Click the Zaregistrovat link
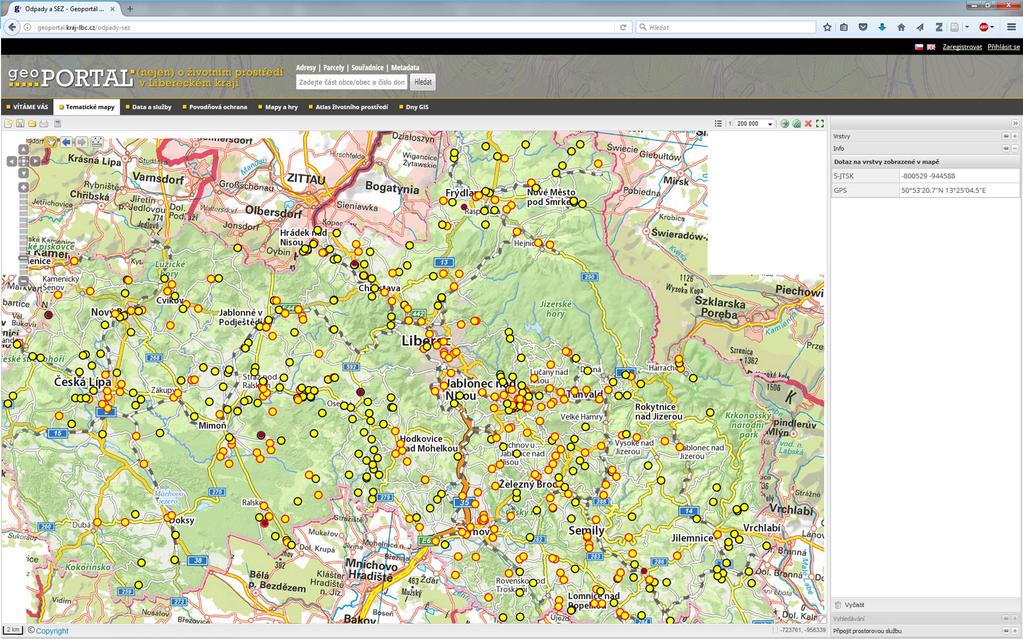This screenshot has height=639, width=1023. [962, 47]
